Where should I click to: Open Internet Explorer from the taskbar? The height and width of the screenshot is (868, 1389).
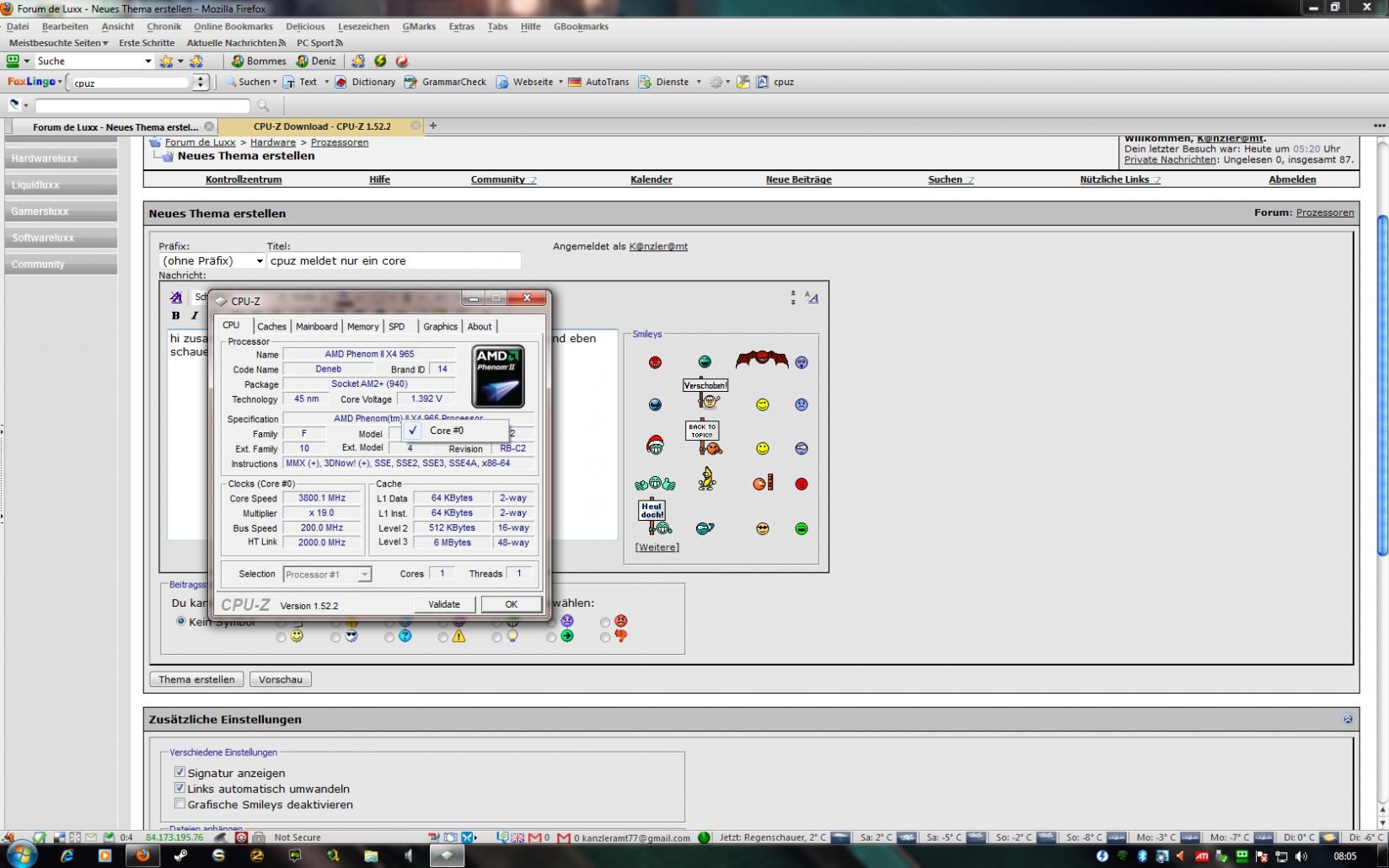pyautogui.click(x=67, y=855)
